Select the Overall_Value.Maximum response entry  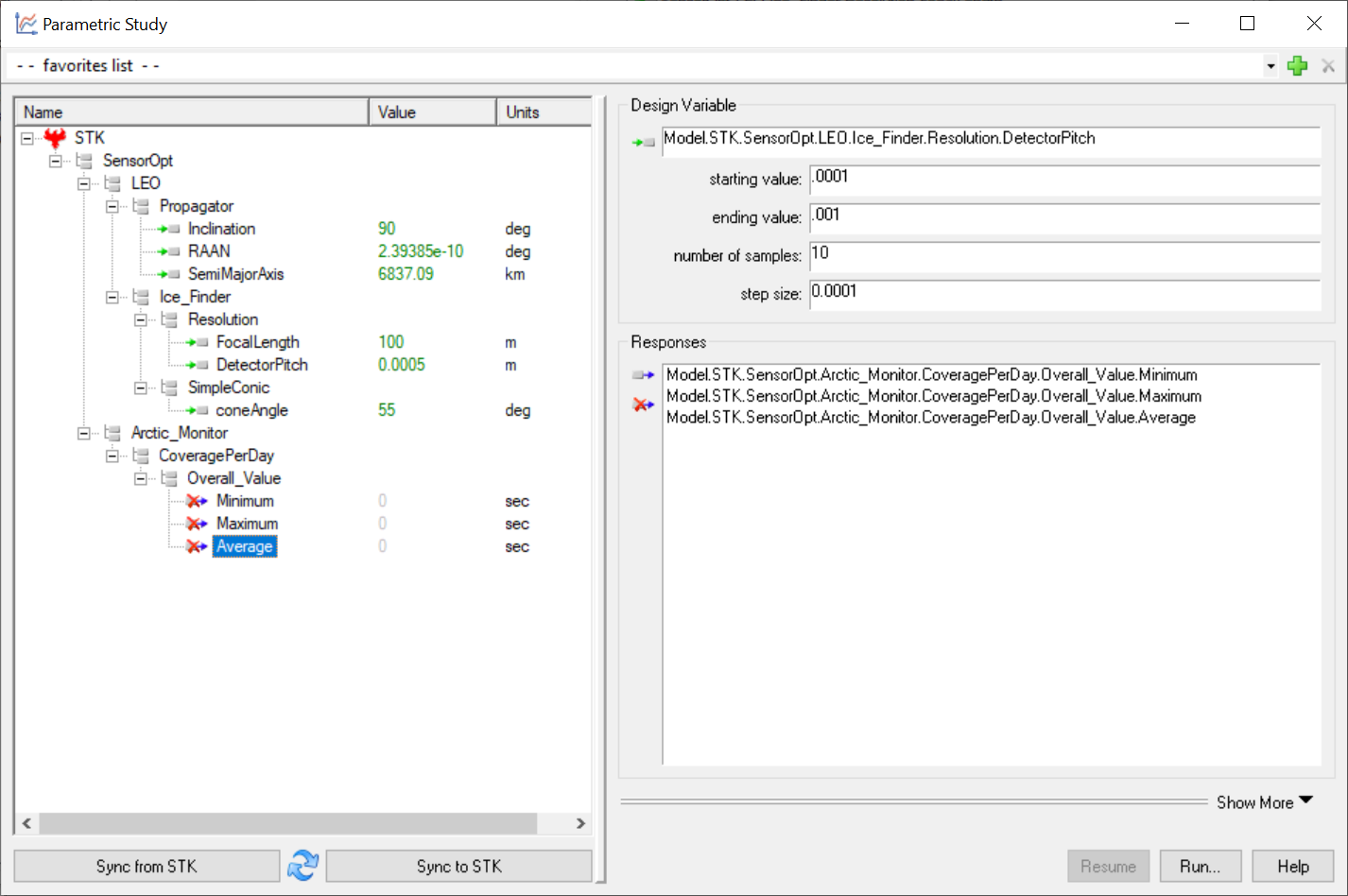(x=934, y=396)
